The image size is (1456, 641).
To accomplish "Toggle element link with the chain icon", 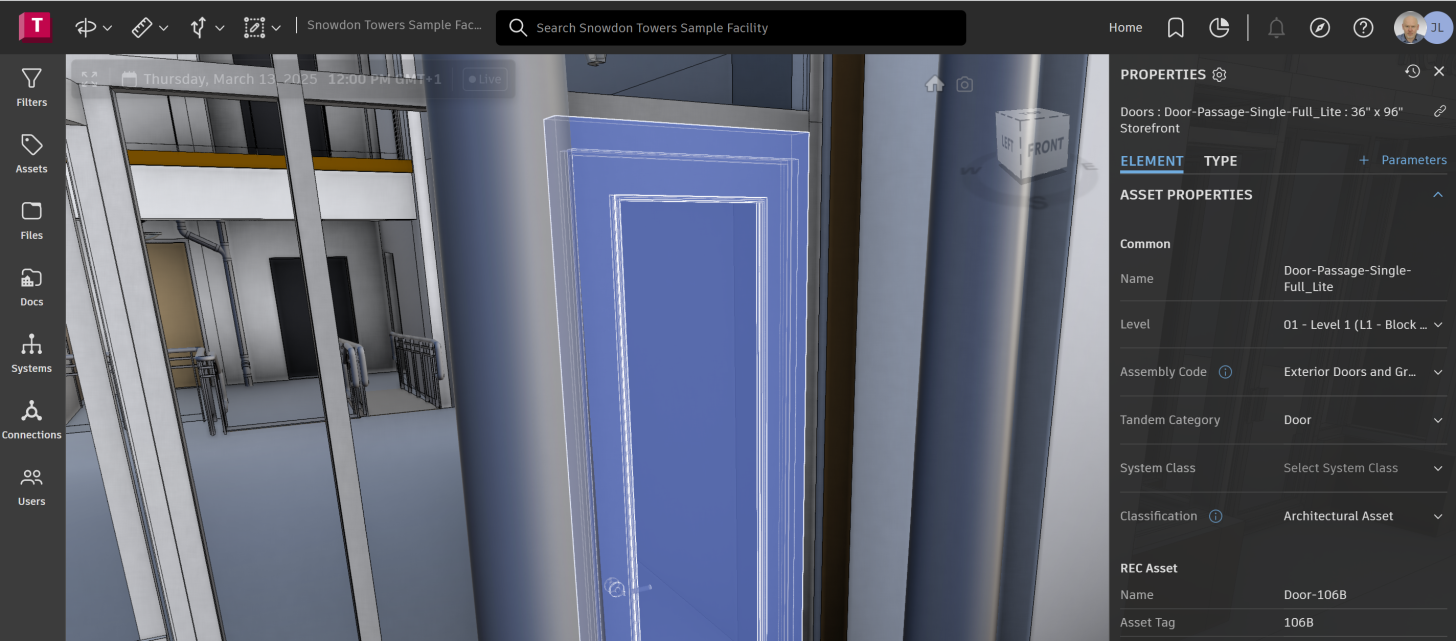I will 1440,111.
